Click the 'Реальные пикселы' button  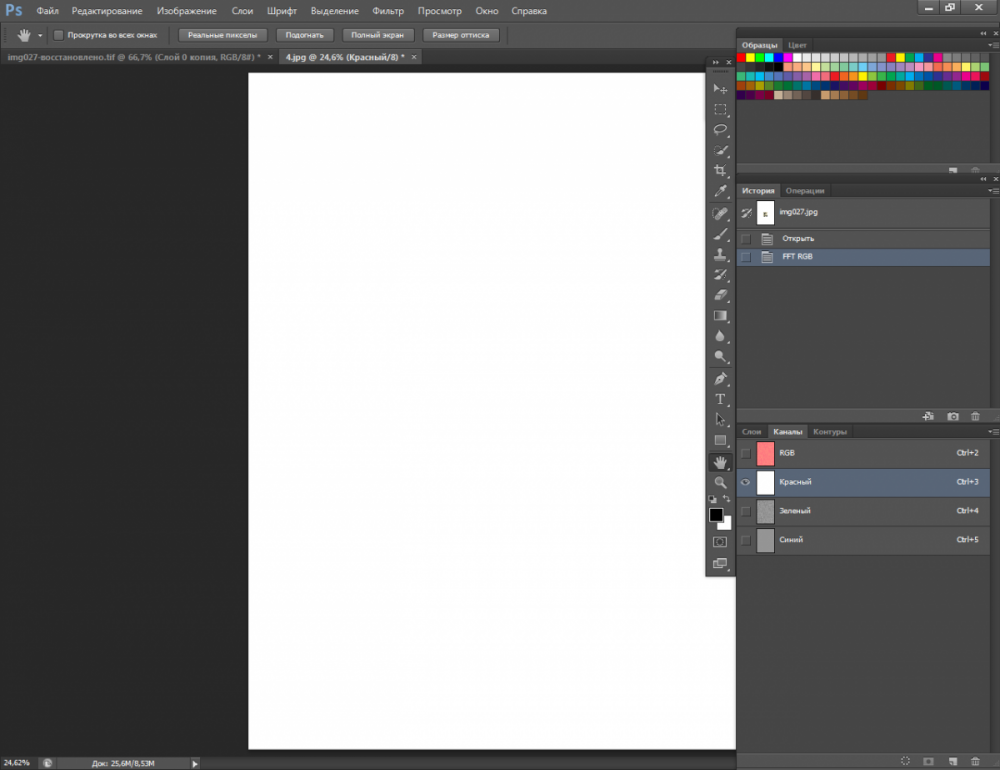[223, 35]
